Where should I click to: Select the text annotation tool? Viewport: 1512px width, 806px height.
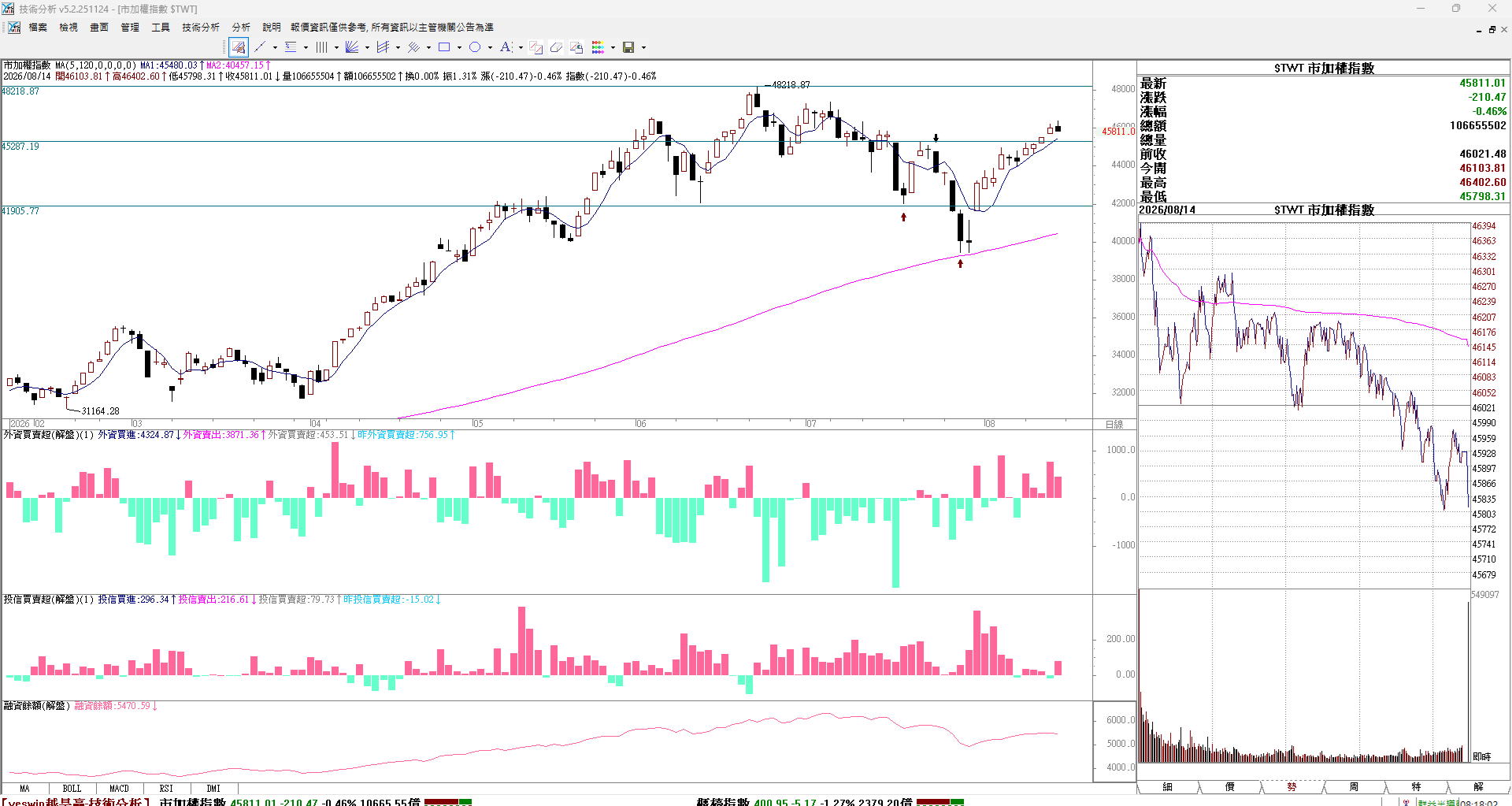tap(506, 47)
